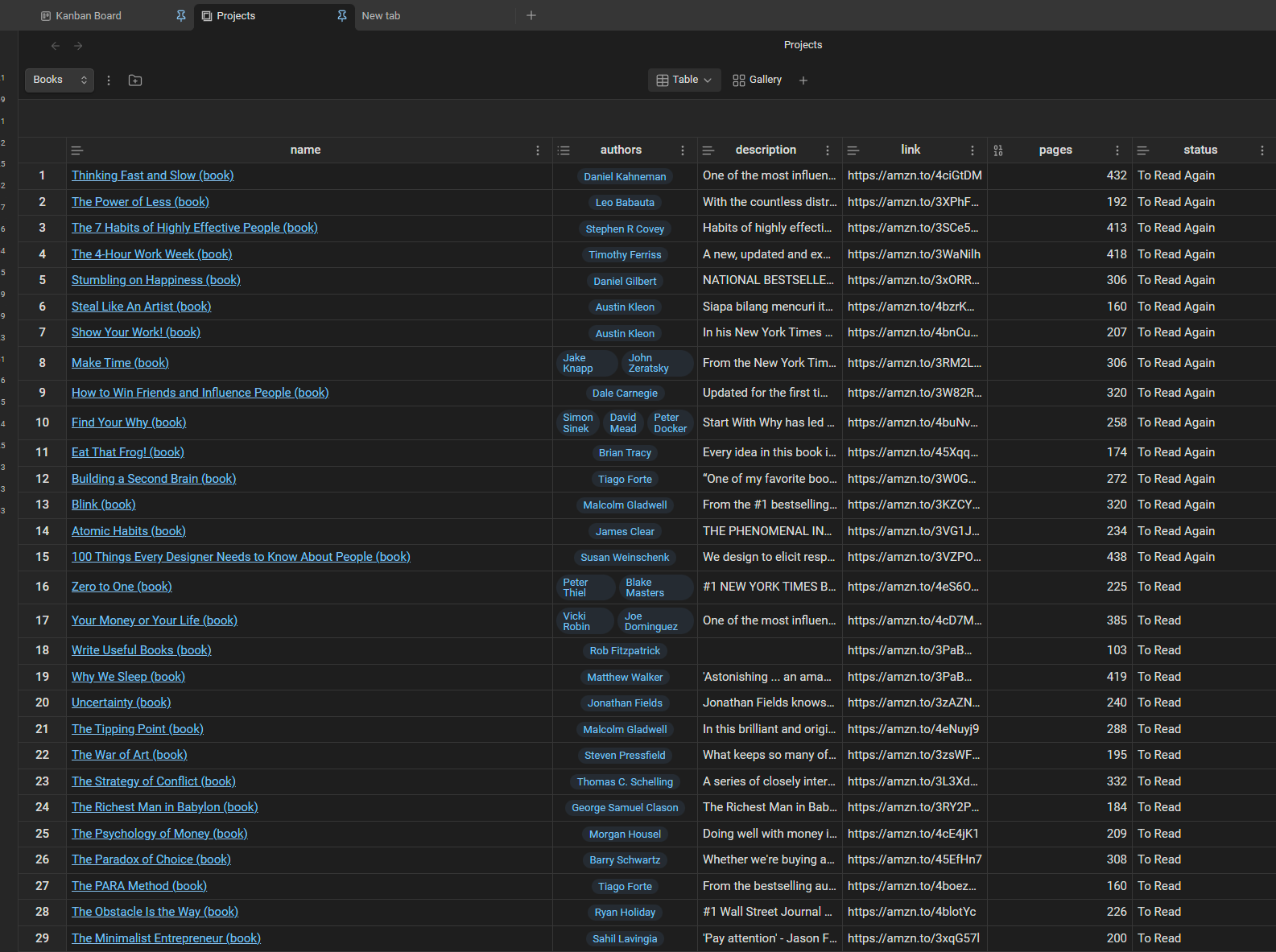Navigate back with the left arrow
This screenshot has height=952, width=1276.
(56, 46)
